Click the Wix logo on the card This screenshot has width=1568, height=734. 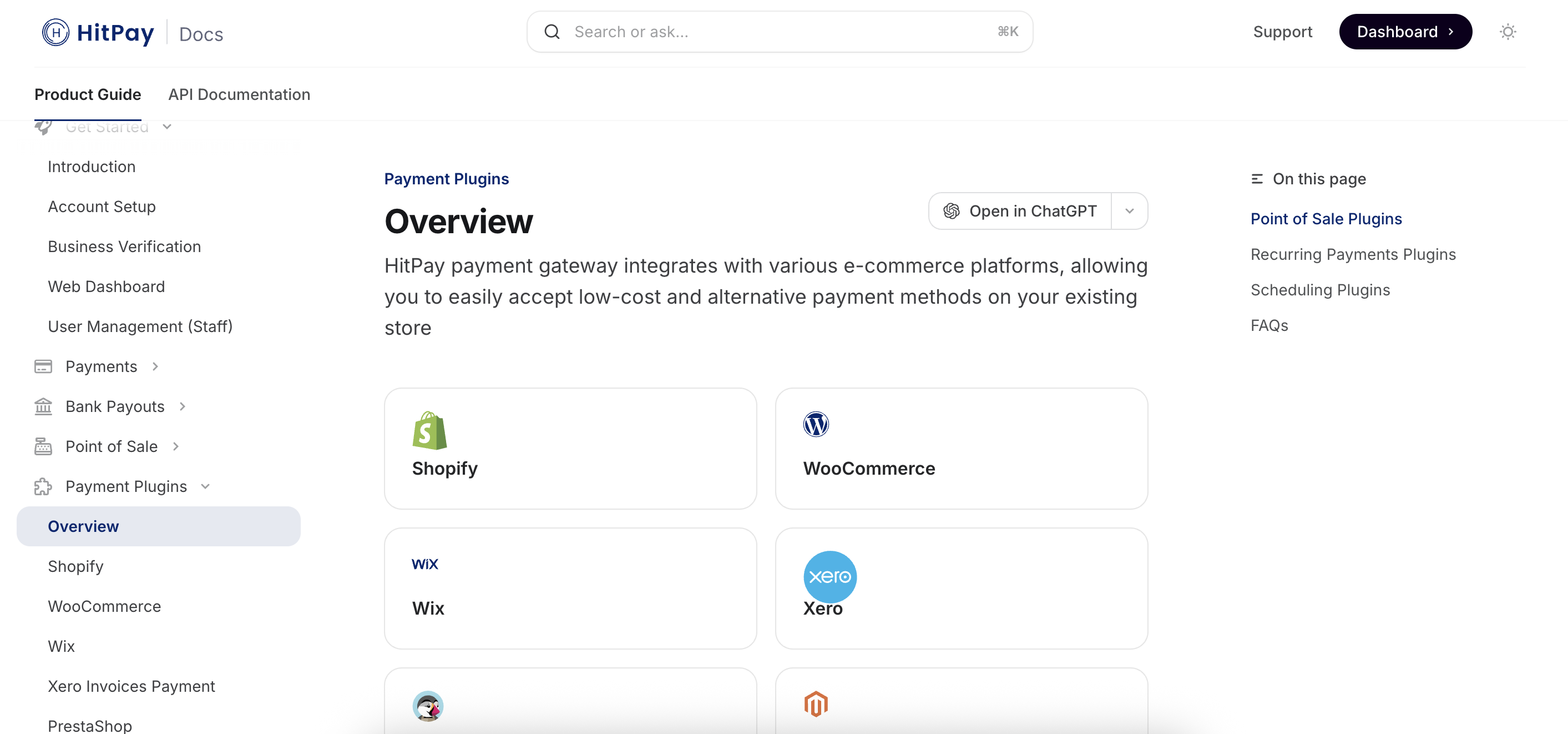coord(425,564)
